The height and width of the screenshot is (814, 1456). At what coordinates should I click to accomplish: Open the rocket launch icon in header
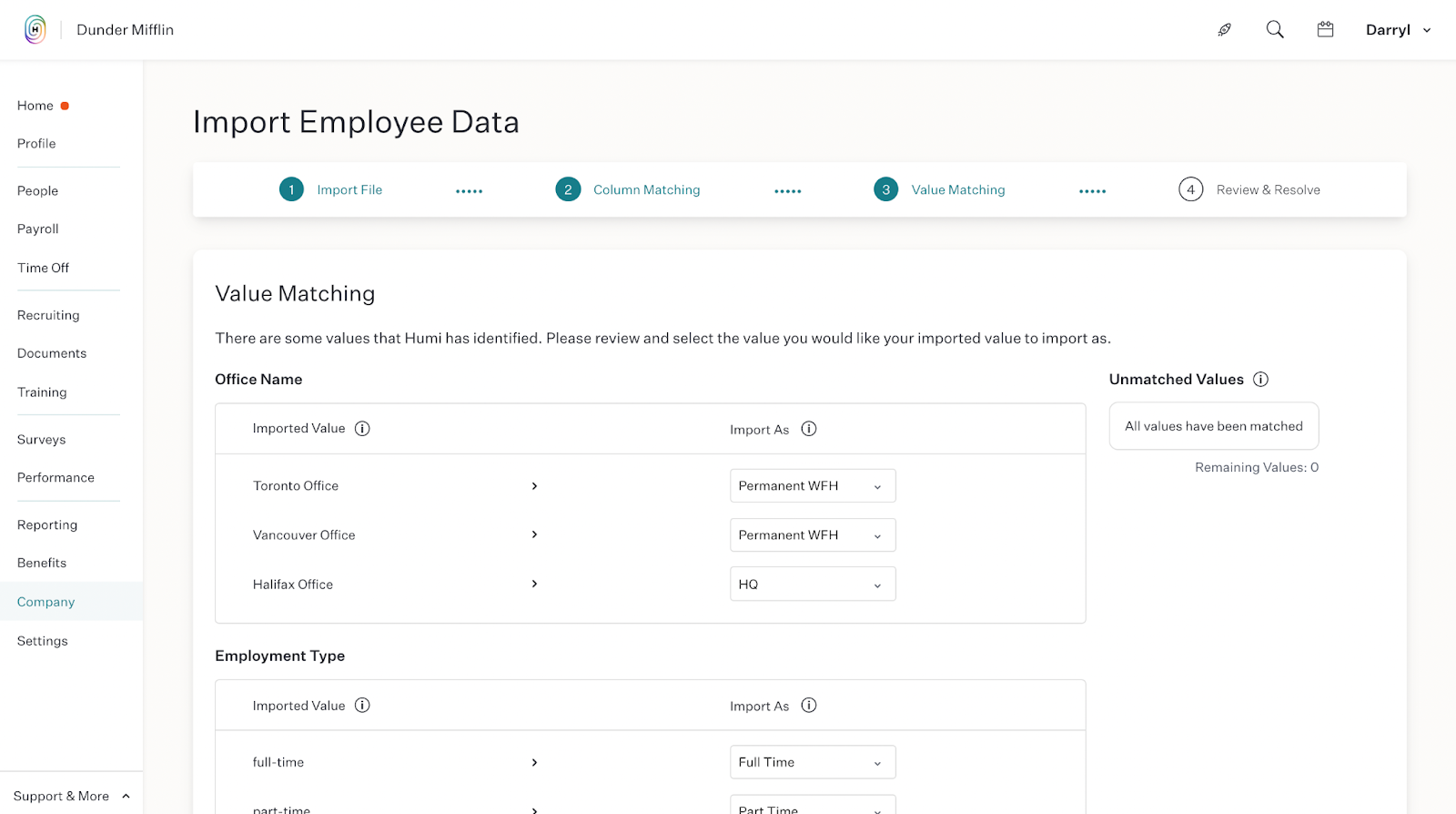1225,30
